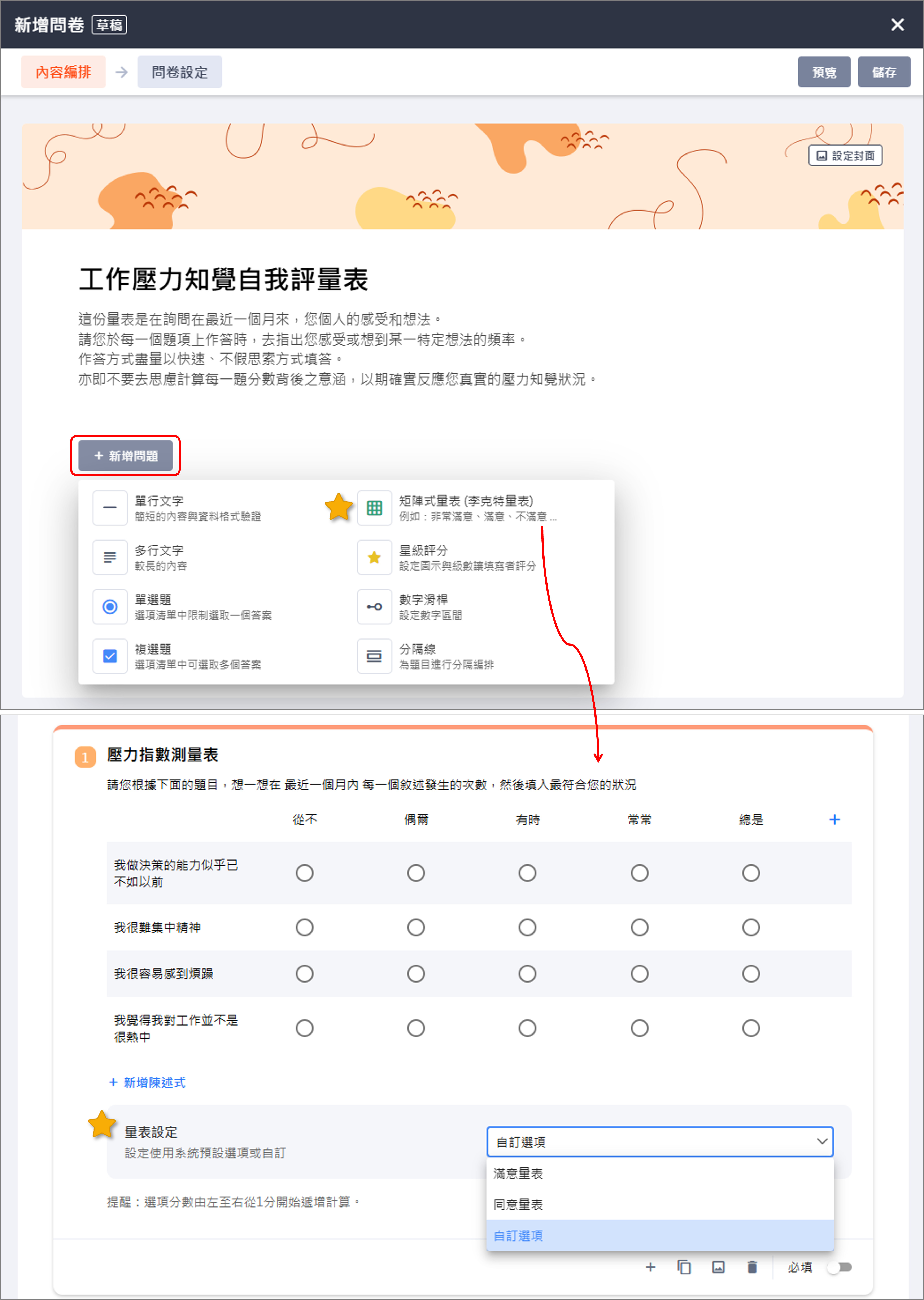The height and width of the screenshot is (1300, 924).
Task: Choose the 矩陣式量表 grid icon
Action: 374,508
